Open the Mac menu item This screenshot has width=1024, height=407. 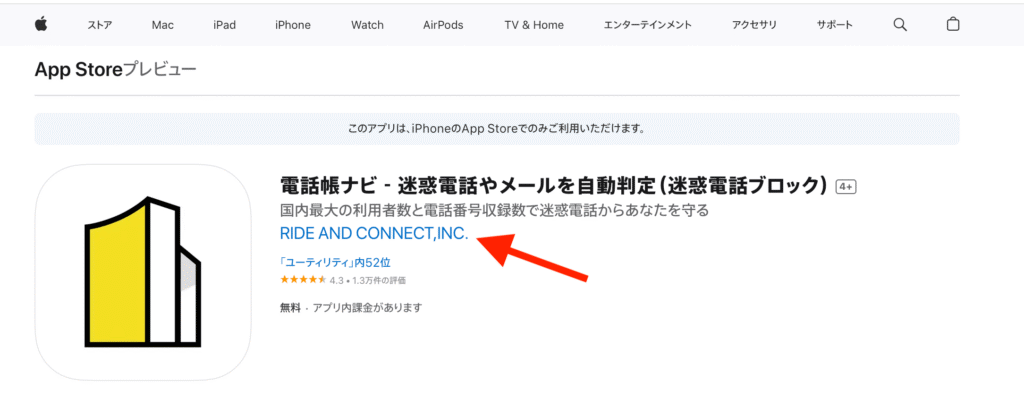(163, 25)
